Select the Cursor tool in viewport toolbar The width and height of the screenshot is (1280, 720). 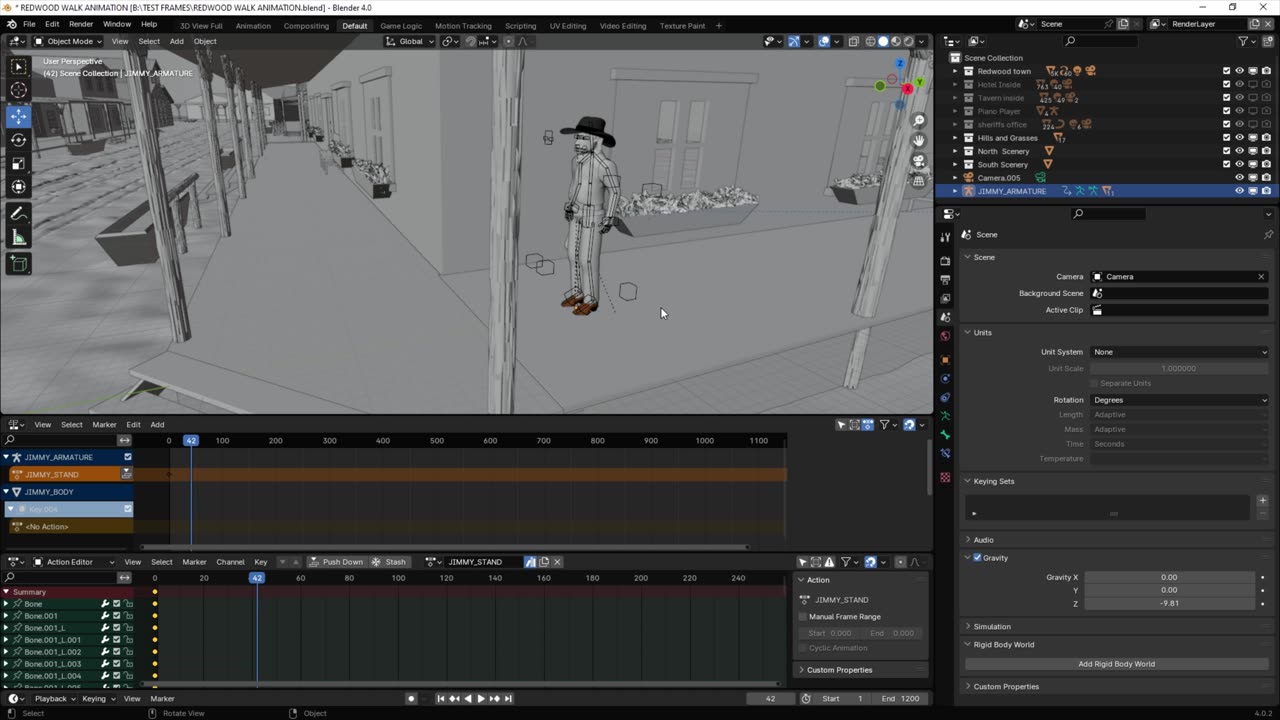click(18, 90)
